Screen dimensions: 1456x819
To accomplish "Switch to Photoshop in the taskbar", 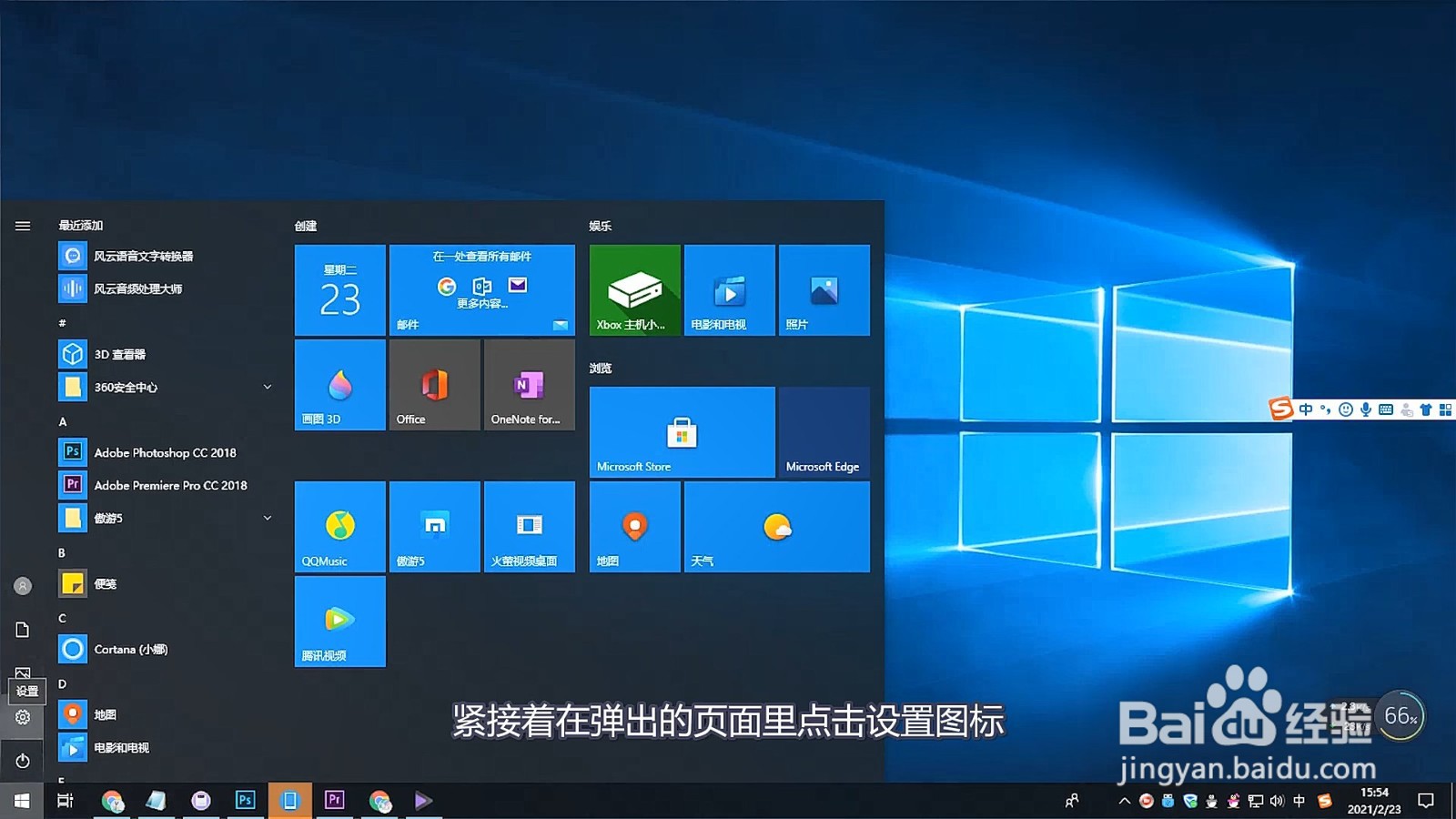I will point(245,801).
